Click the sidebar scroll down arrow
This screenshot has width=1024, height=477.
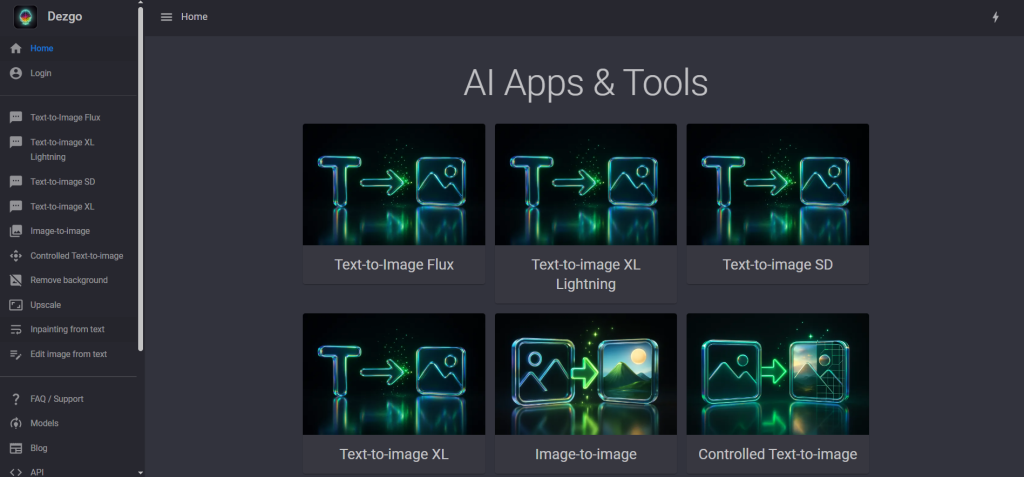pyautogui.click(x=140, y=472)
